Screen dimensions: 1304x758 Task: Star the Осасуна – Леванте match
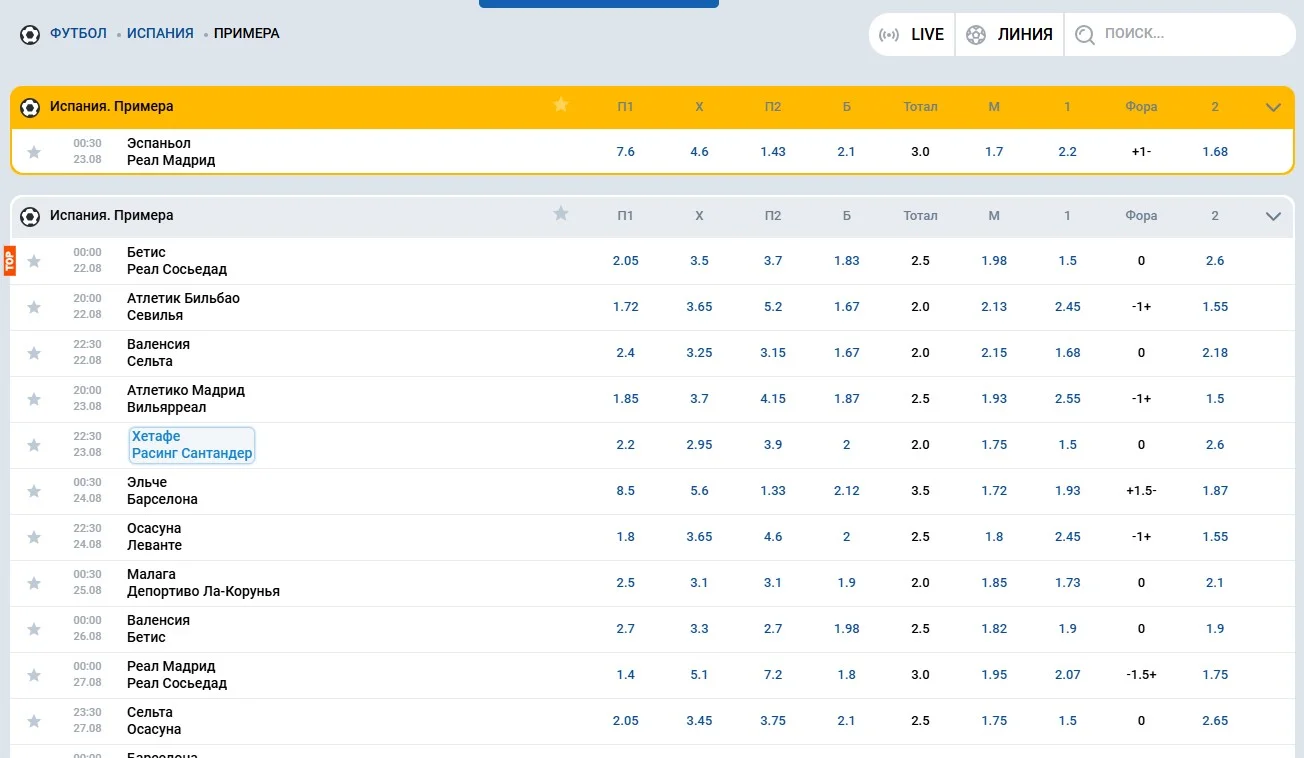pyautogui.click(x=34, y=537)
